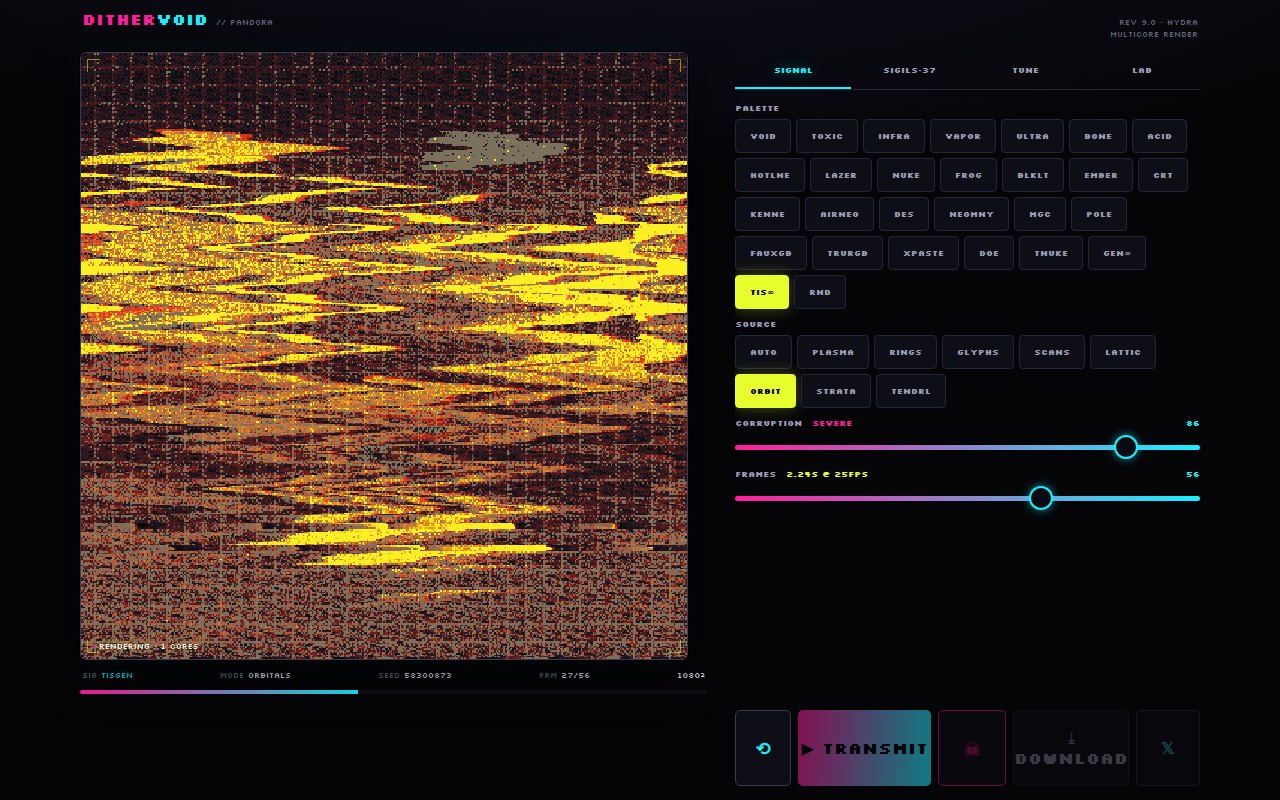Go to the TUNE tab
The image size is (1280, 800).
click(x=1026, y=71)
